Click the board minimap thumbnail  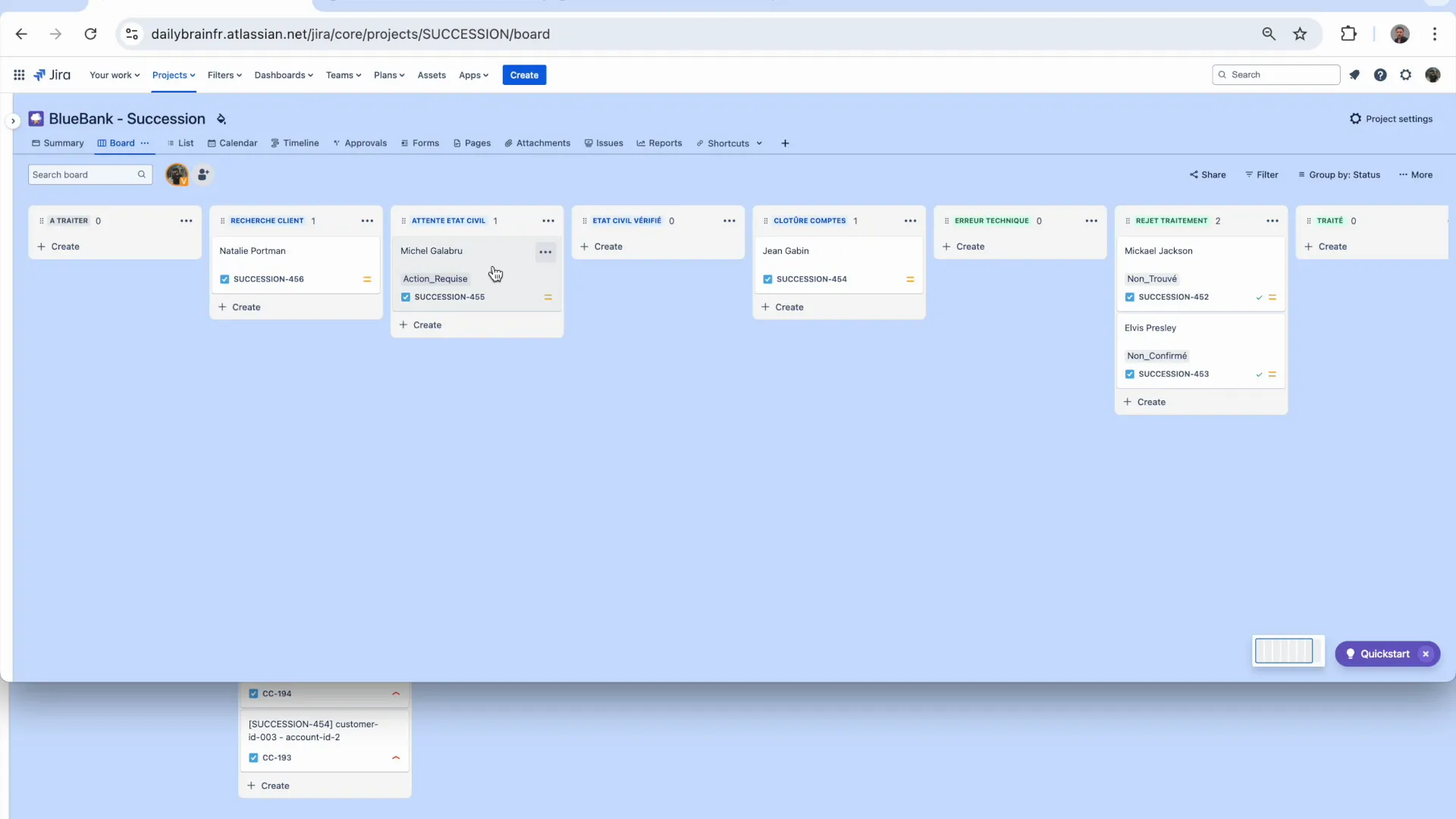click(1288, 651)
